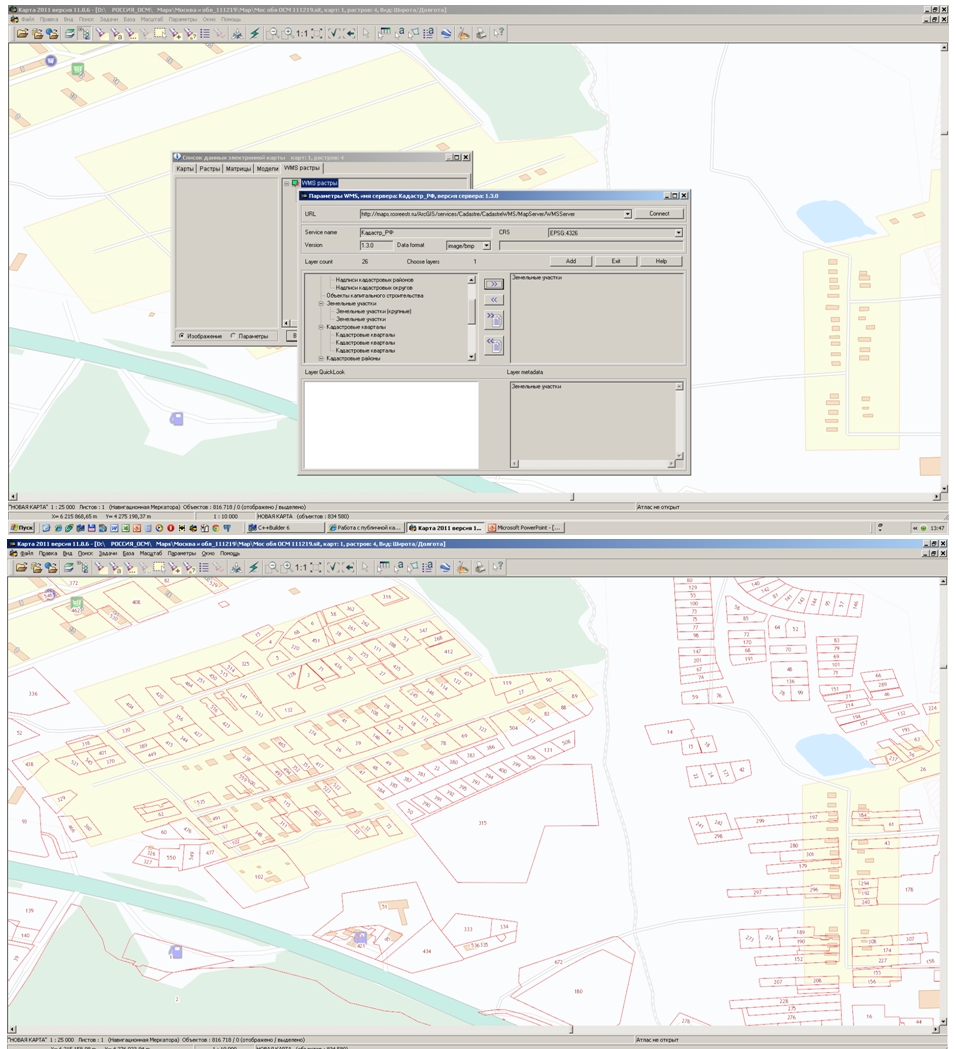Select Надписи кадастровых районов layer
956x1049 pixels.
tap(375, 280)
